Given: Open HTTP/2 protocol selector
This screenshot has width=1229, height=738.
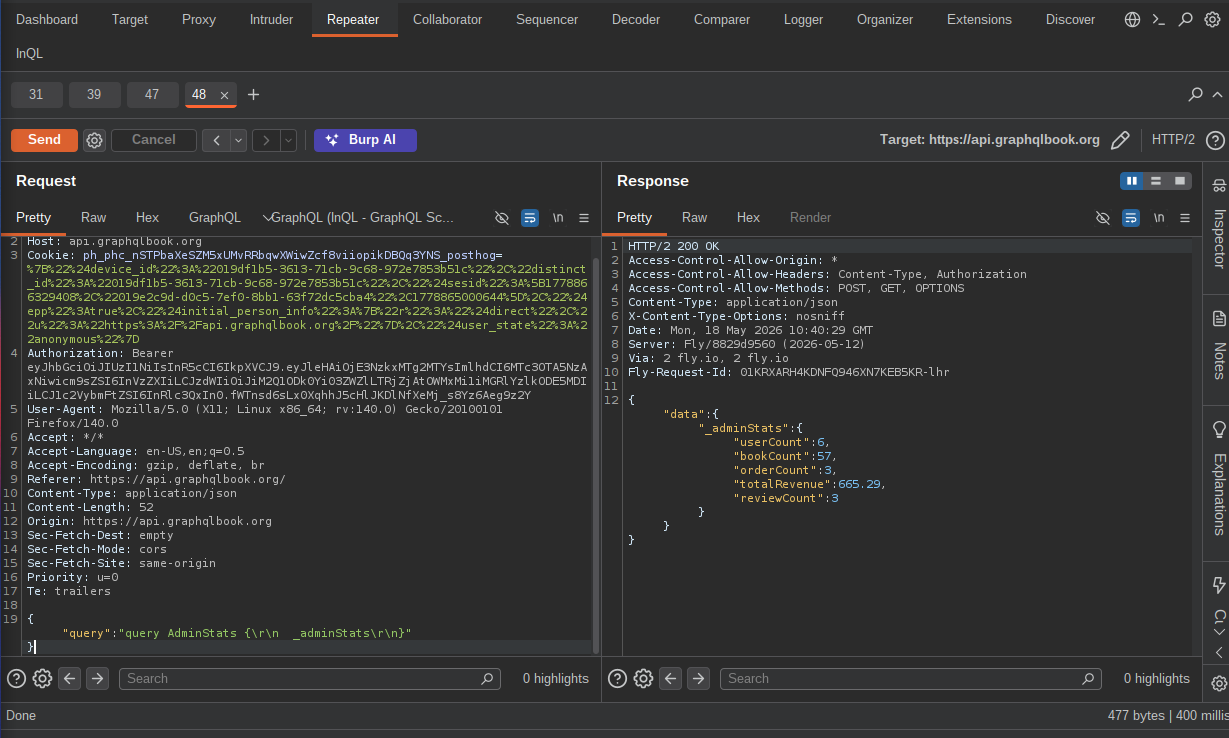Looking at the screenshot, I should point(1173,140).
